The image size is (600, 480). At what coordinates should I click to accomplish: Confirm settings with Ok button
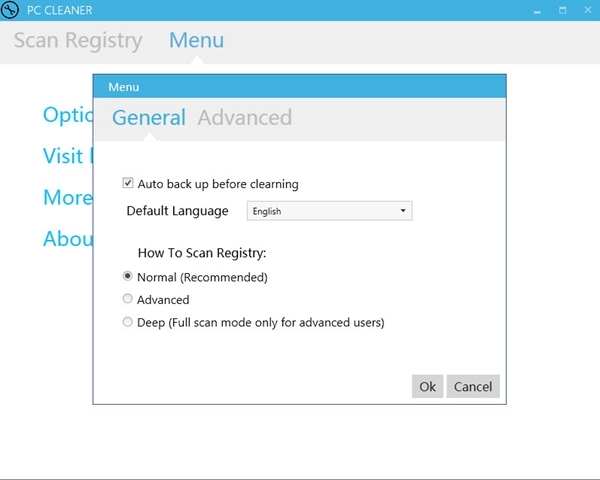click(x=427, y=386)
